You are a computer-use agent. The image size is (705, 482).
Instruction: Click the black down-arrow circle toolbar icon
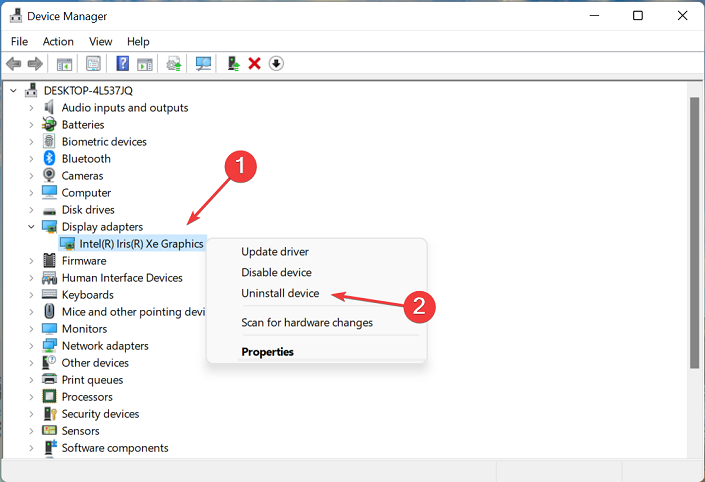pos(276,64)
